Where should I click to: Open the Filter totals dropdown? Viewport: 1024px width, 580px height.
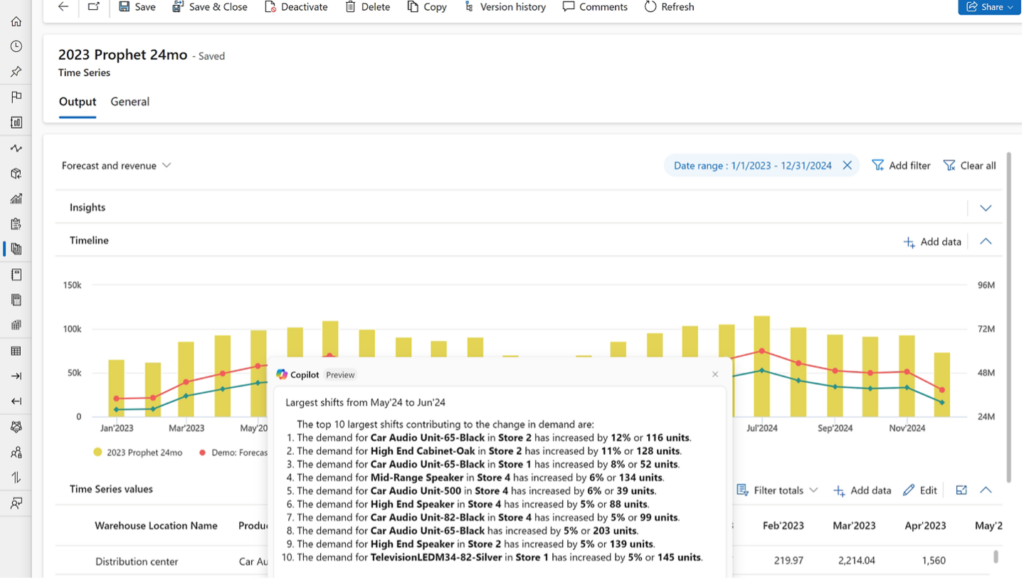(778, 490)
